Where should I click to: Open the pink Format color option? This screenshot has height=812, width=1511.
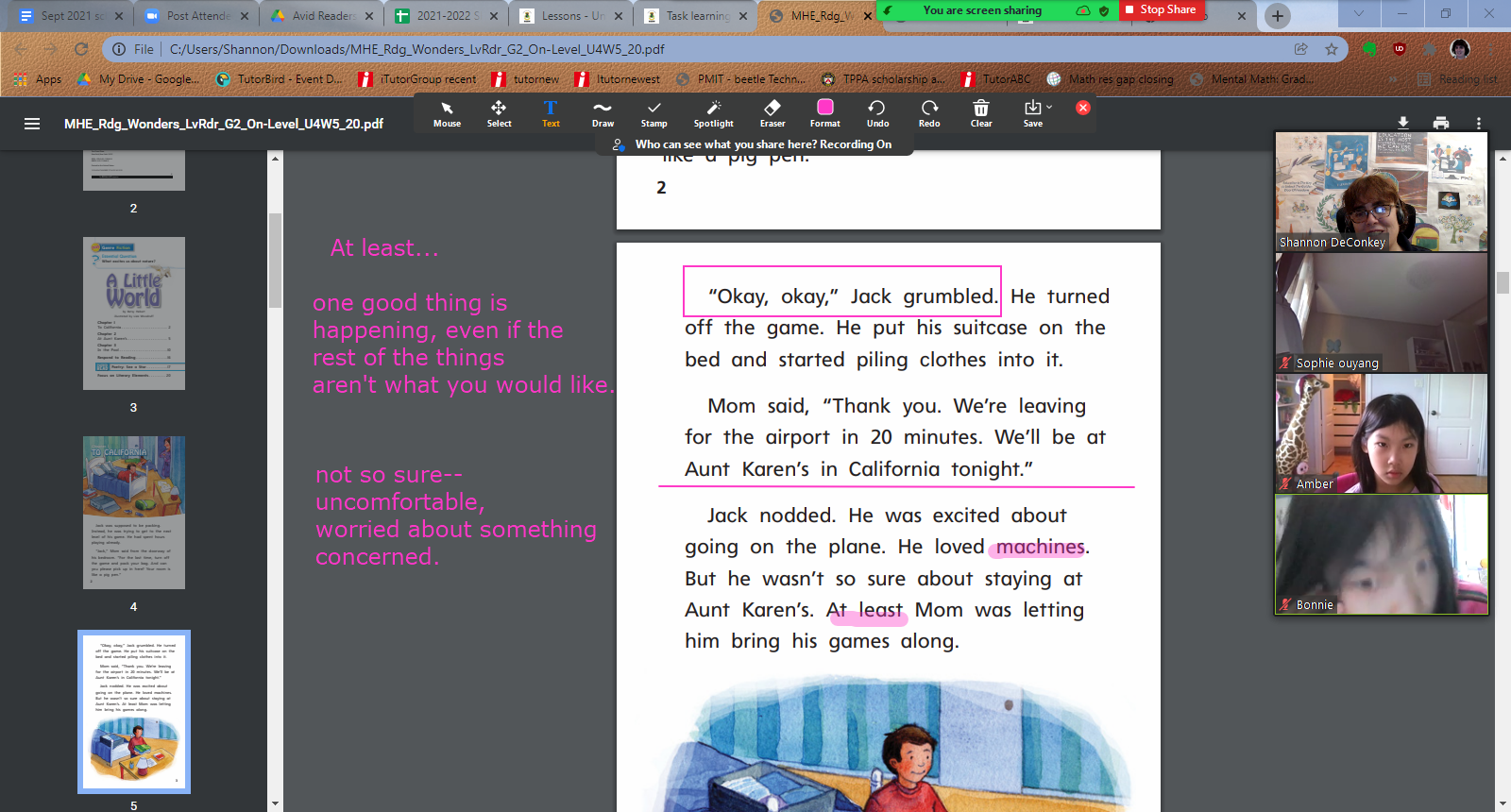coord(825,113)
